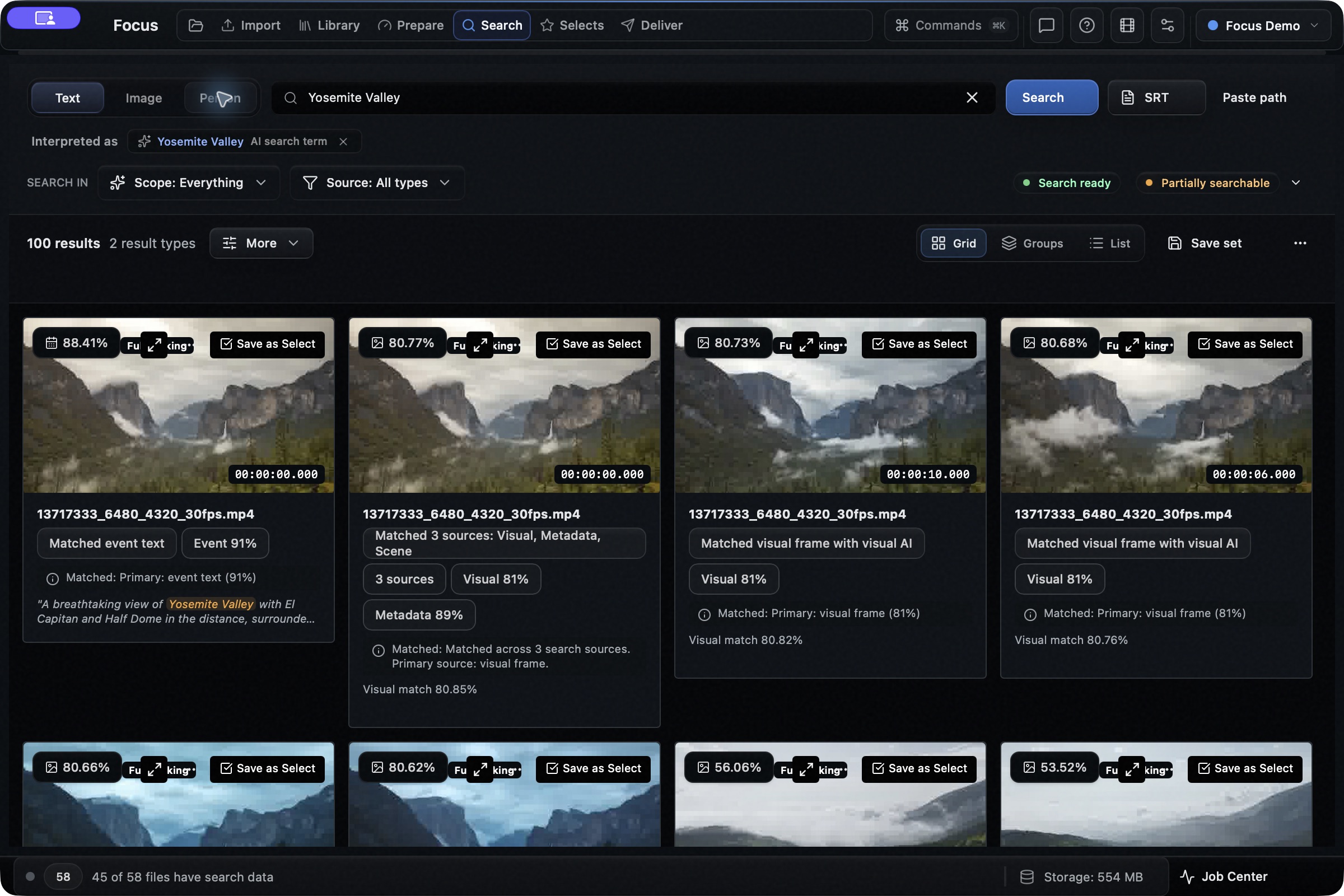
Task: Clear the Yosemite Valley search text
Action: pyautogui.click(x=972, y=97)
